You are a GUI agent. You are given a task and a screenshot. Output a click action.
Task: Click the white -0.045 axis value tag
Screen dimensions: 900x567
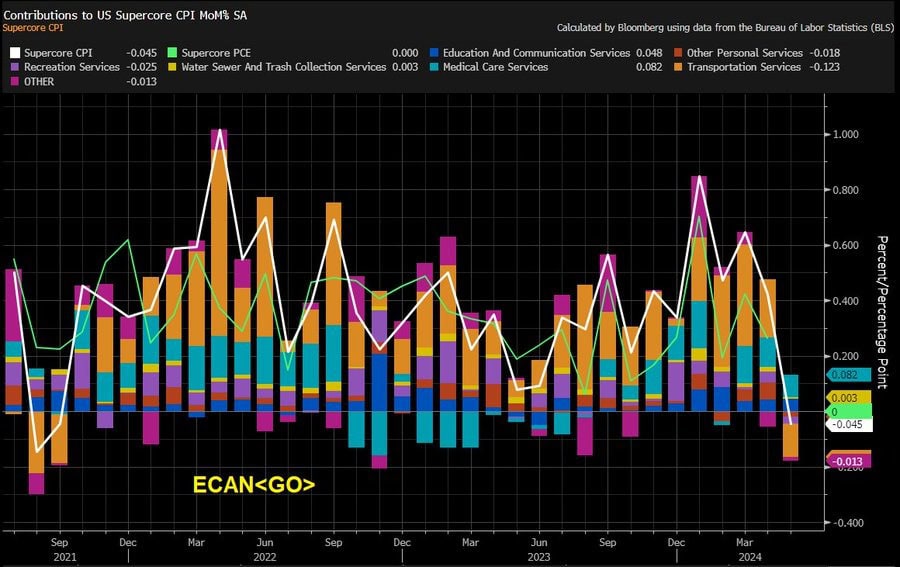click(848, 424)
